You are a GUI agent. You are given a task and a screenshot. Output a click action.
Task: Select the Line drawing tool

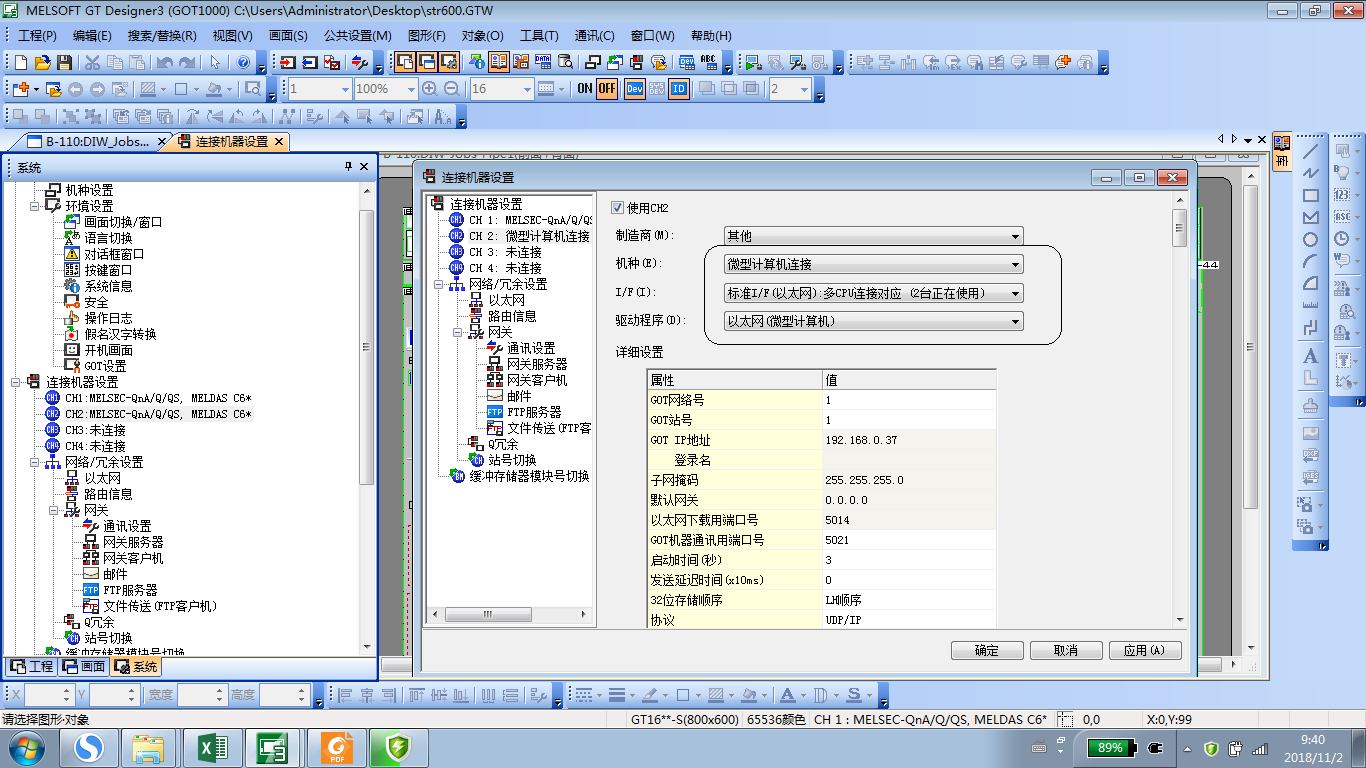(x=1311, y=151)
